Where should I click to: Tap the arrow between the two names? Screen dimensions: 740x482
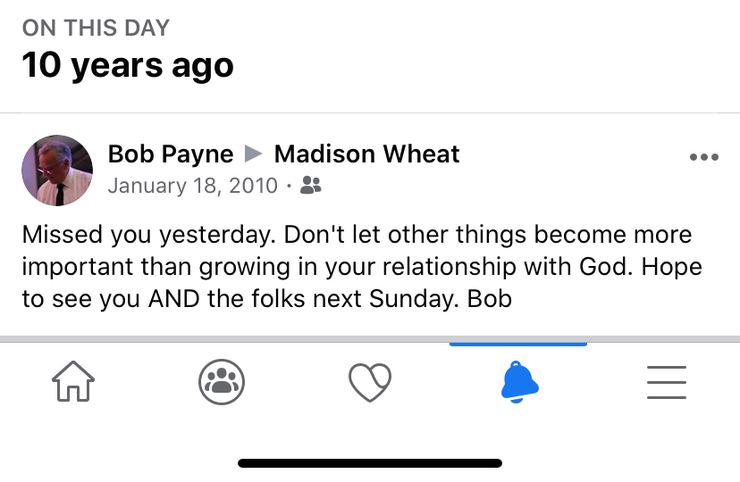click(x=254, y=154)
